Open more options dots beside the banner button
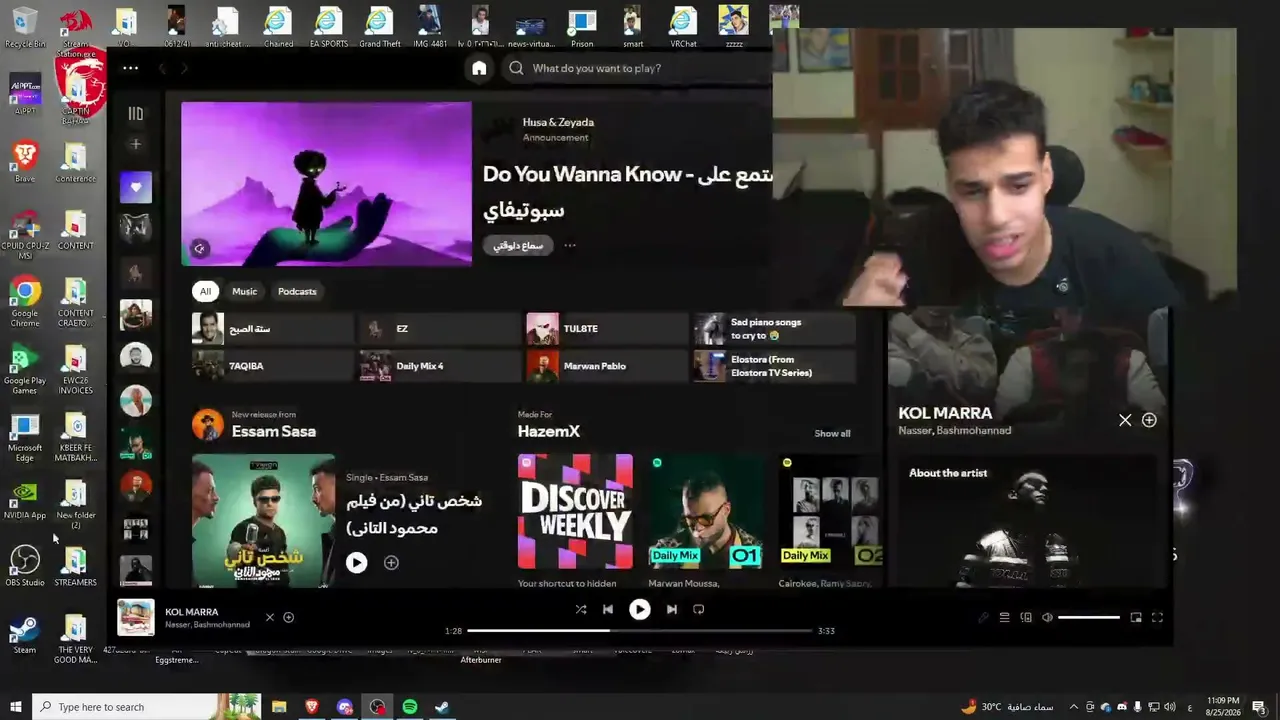This screenshot has height=720, width=1280. coord(570,245)
